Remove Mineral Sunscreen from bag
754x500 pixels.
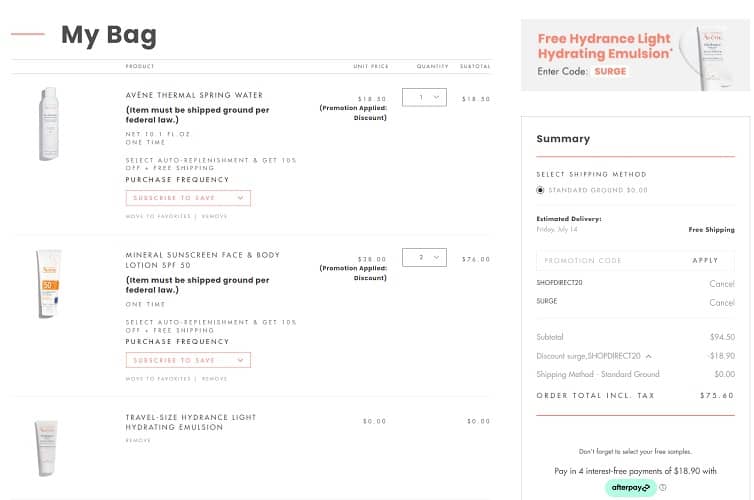pyautogui.click(x=215, y=379)
